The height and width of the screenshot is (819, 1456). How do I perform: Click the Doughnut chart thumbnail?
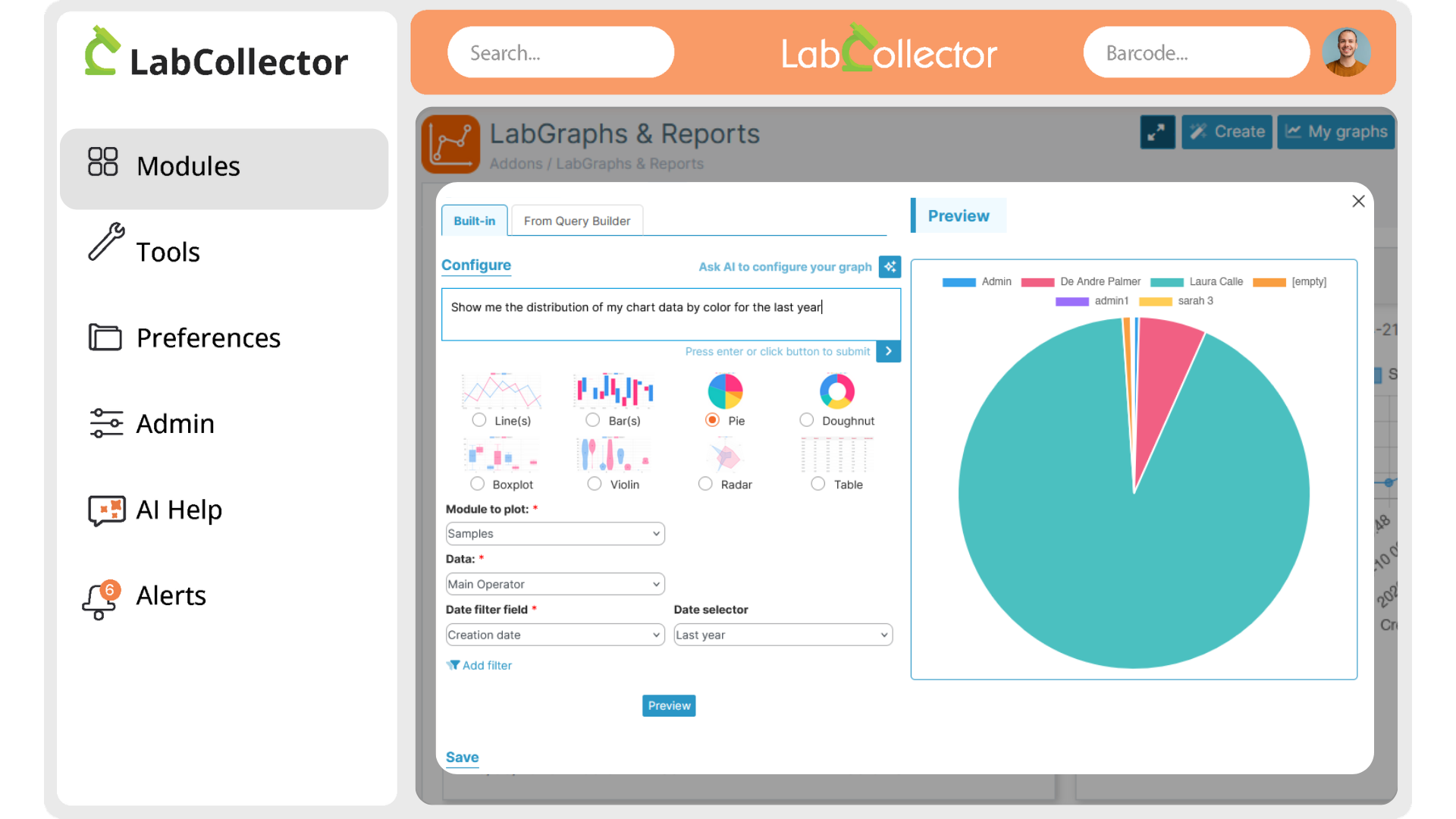pos(837,391)
